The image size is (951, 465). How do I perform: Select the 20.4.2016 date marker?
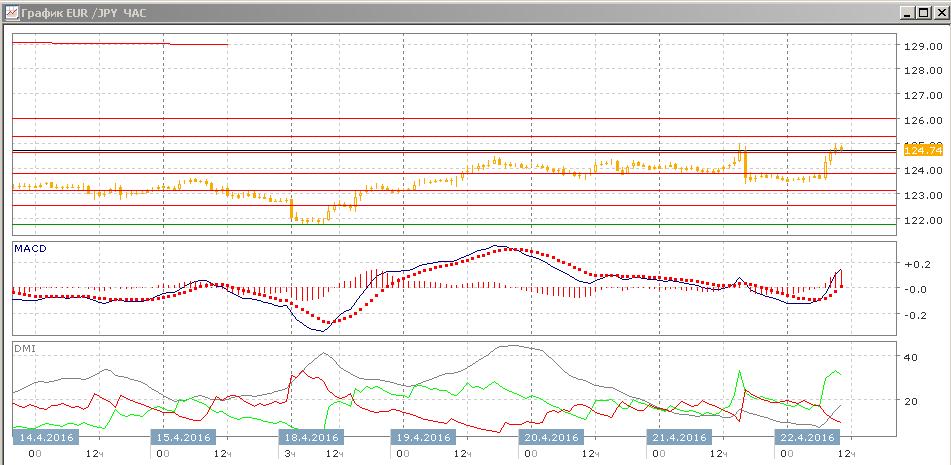point(551,437)
